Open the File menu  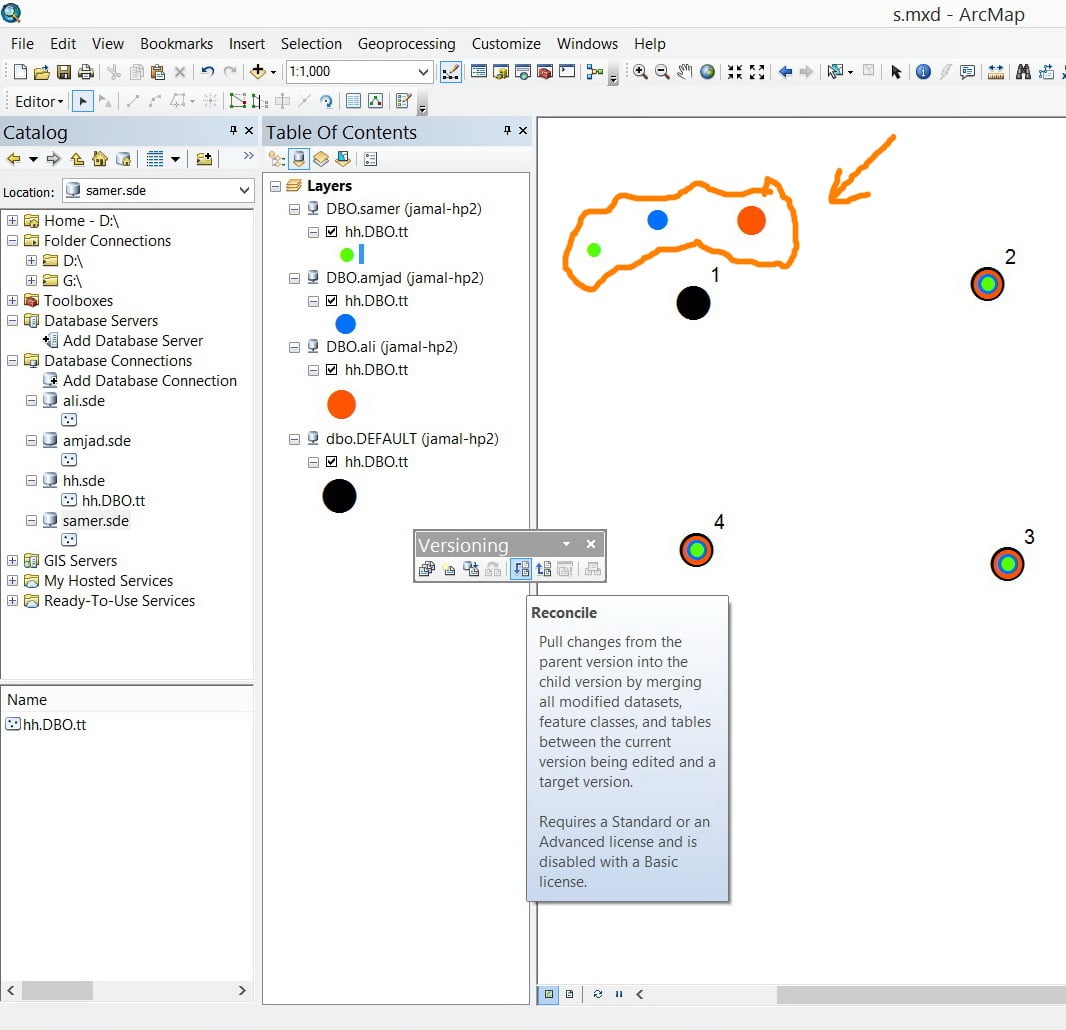[22, 44]
